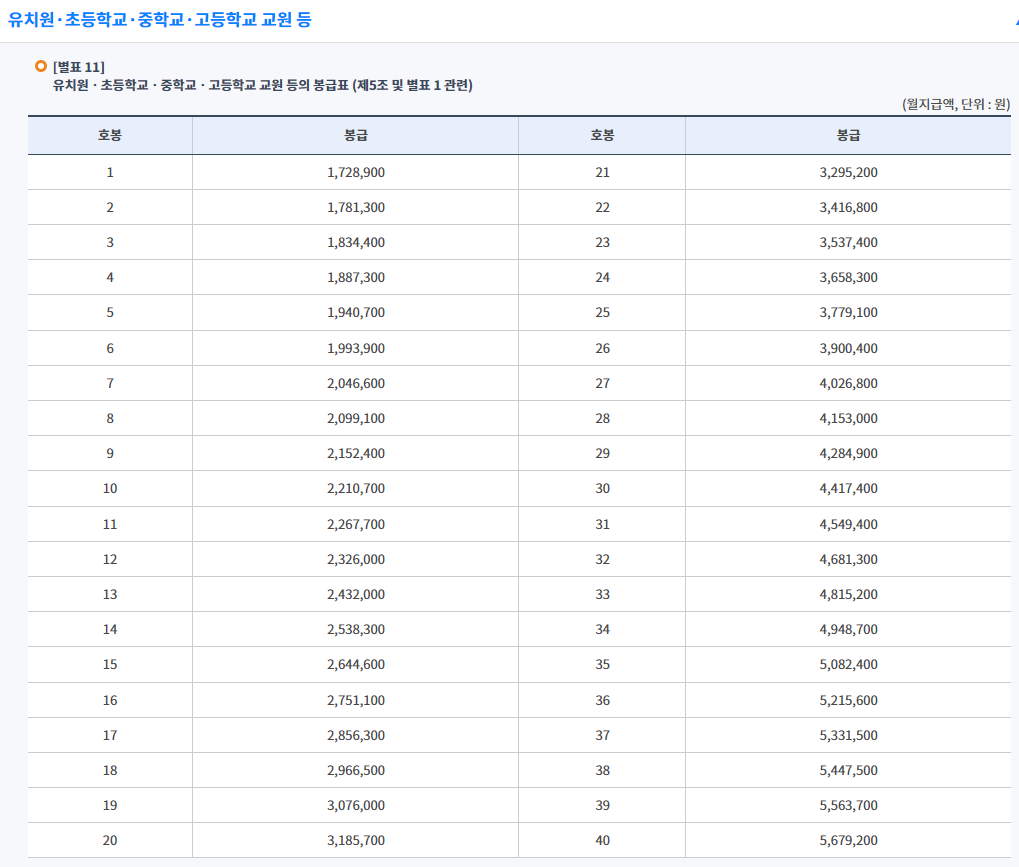
Task: Click the salary cell 4,153,000
Action: pos(848,419)
